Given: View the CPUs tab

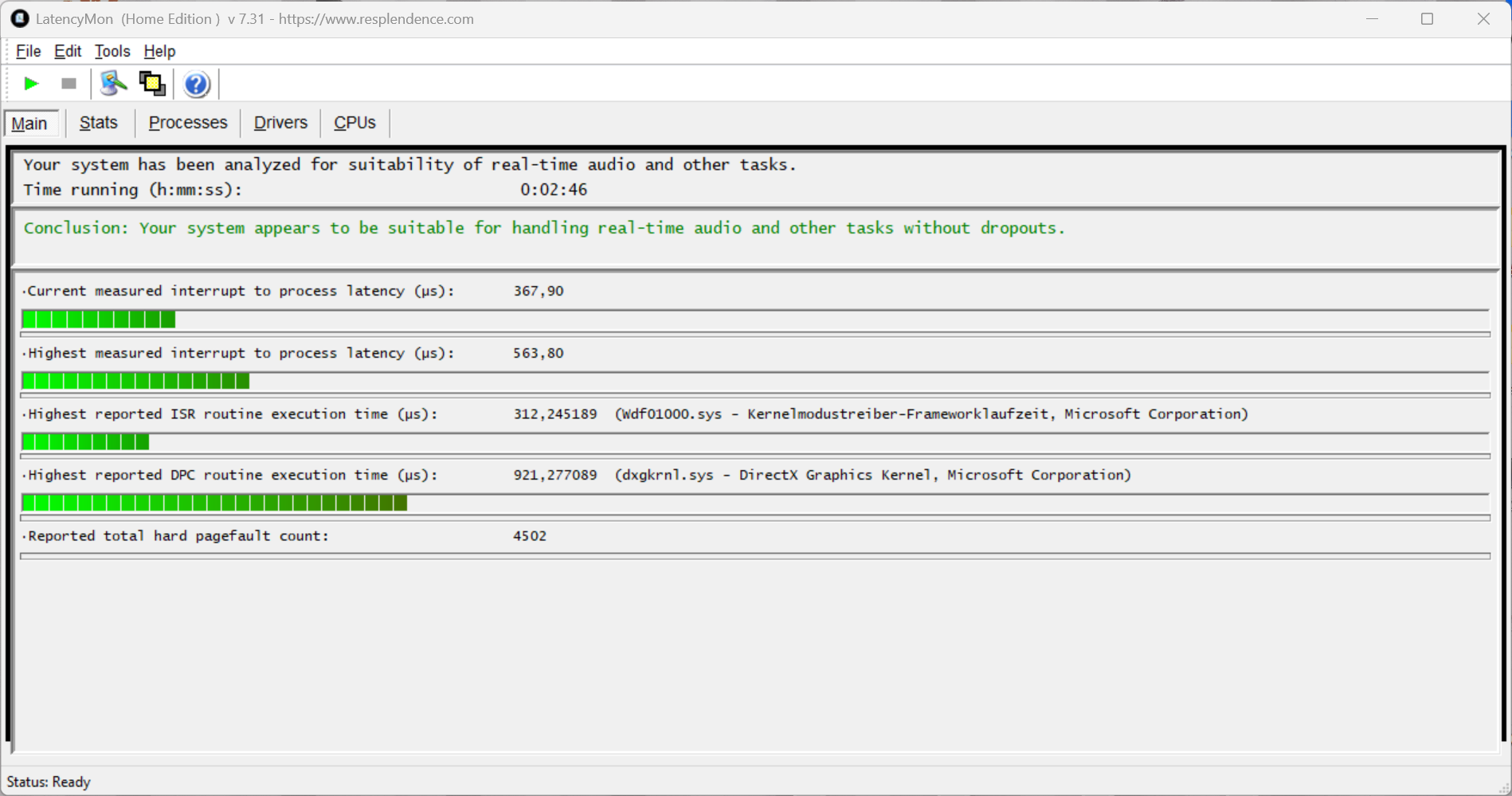Looking at the screenshot, I should [354, 123].
